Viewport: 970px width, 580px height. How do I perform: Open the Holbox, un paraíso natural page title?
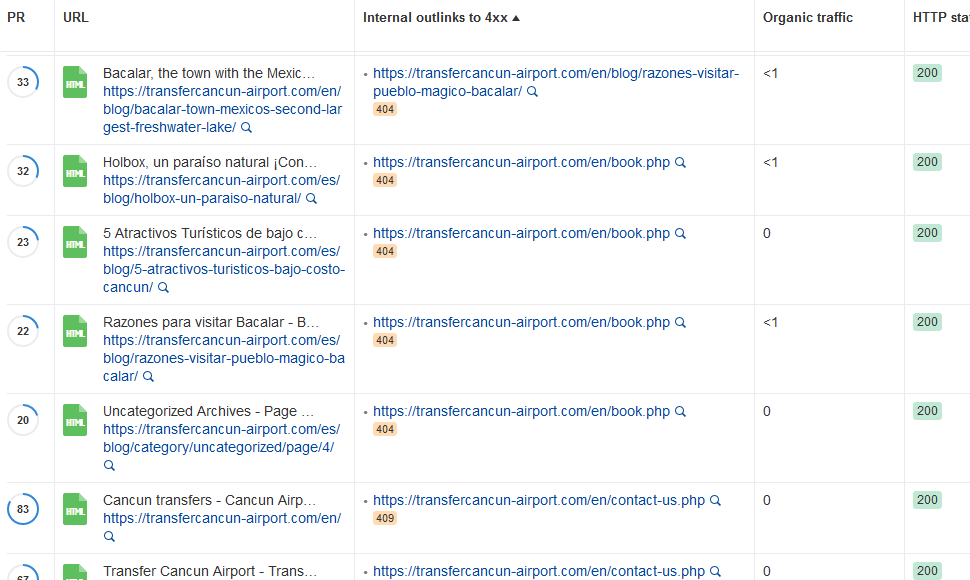[x=209, y=162]
